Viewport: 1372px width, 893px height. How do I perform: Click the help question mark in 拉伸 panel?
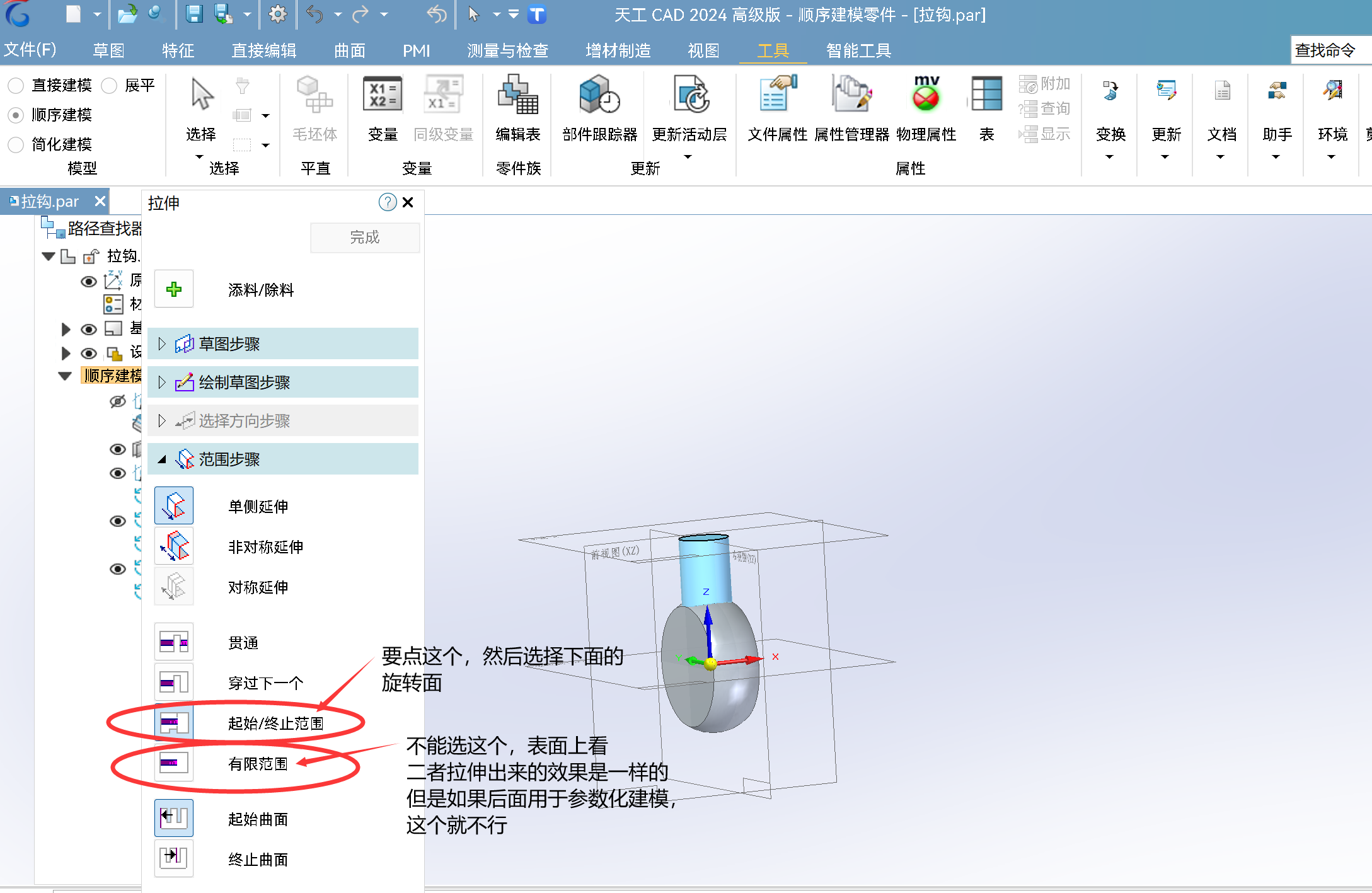pyautogui.click(x=387, y=202)
